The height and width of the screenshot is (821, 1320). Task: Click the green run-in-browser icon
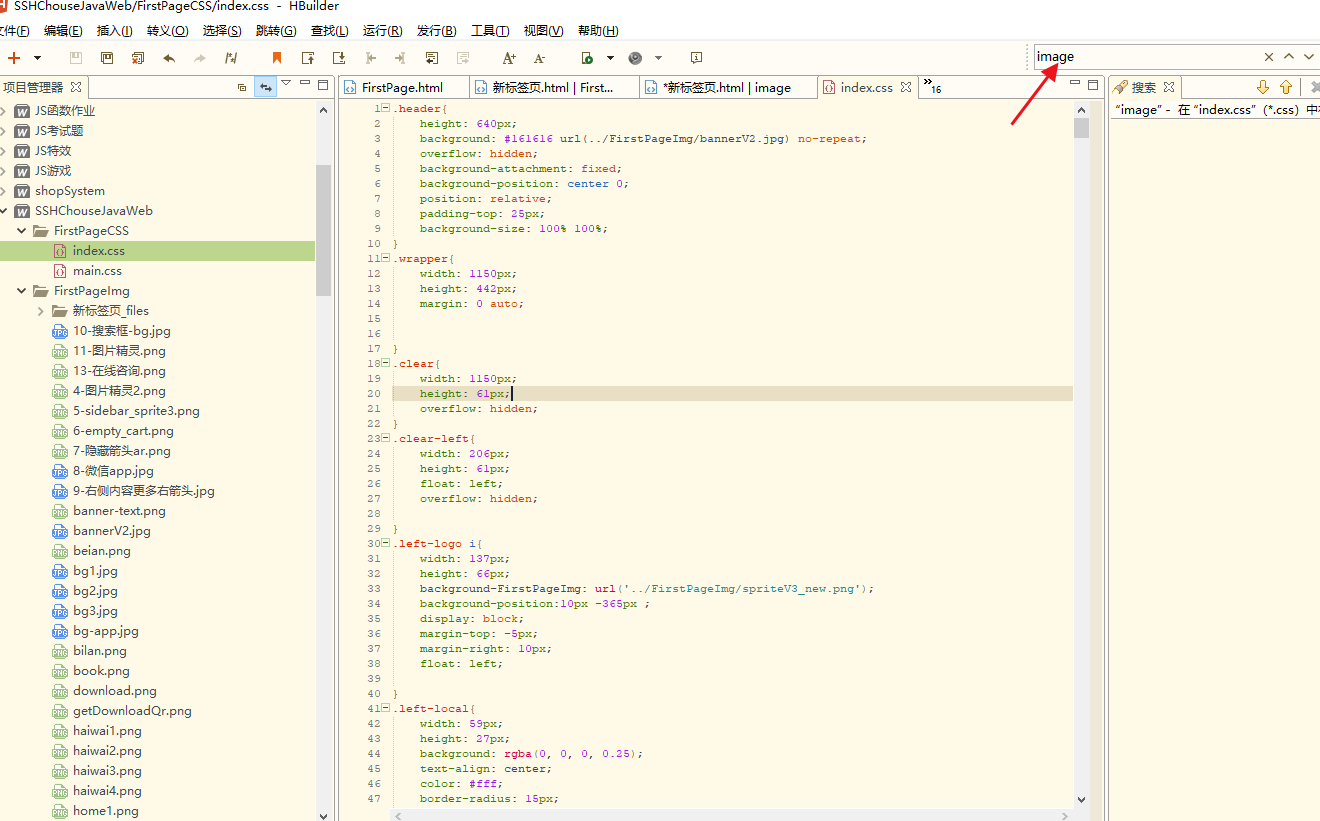pyautogui.click(x=587, y=58)
